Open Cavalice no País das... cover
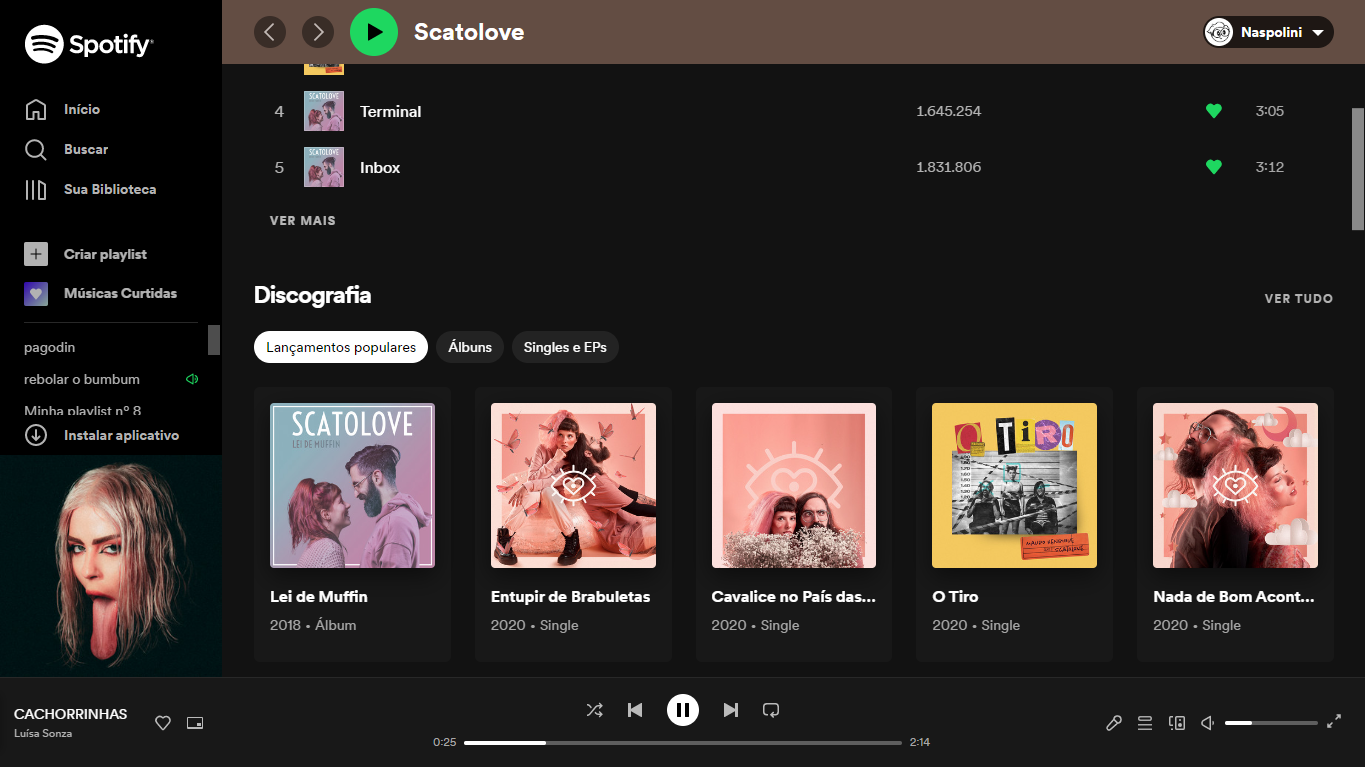1365x767 pixels. click(794, 485)
